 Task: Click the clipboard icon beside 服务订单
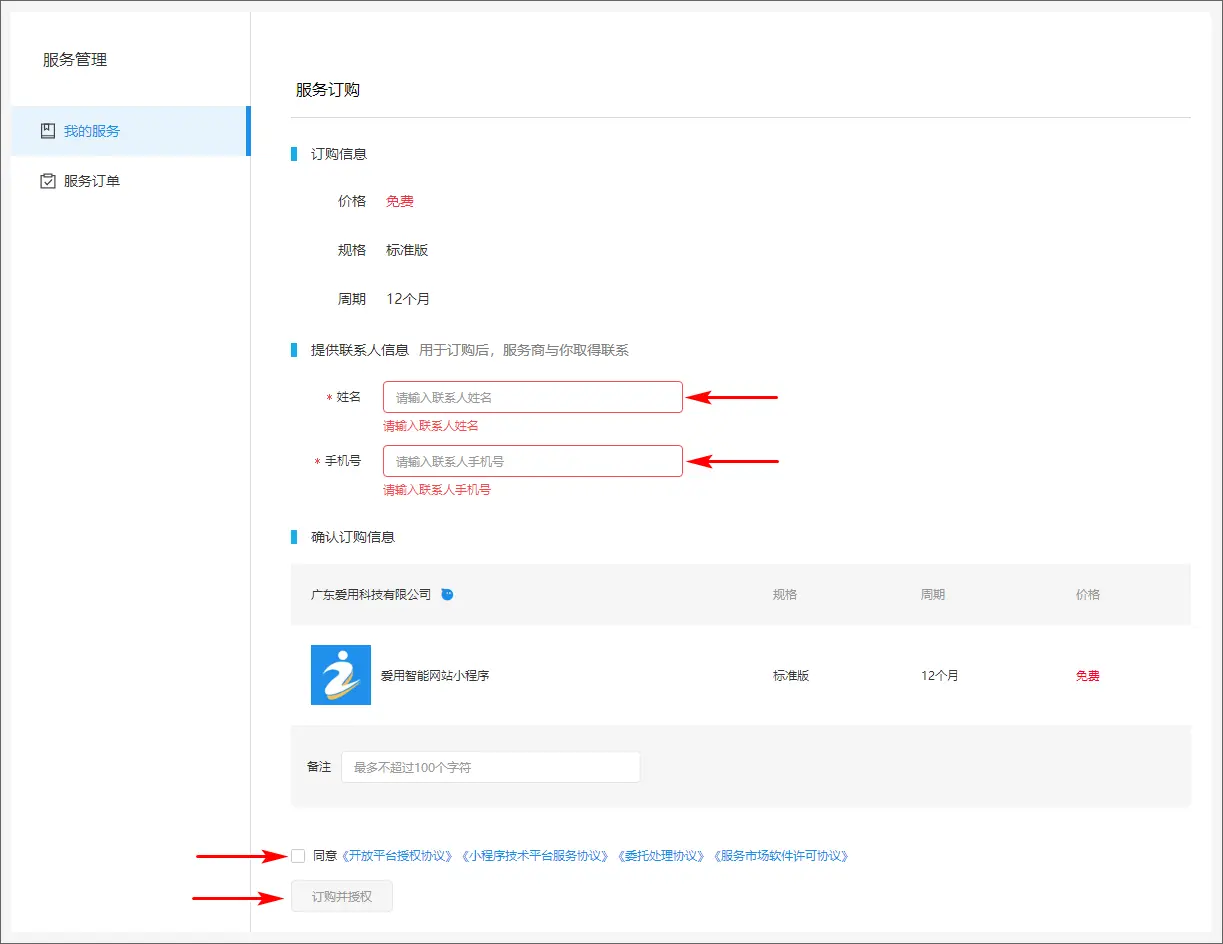coord(47,181)
